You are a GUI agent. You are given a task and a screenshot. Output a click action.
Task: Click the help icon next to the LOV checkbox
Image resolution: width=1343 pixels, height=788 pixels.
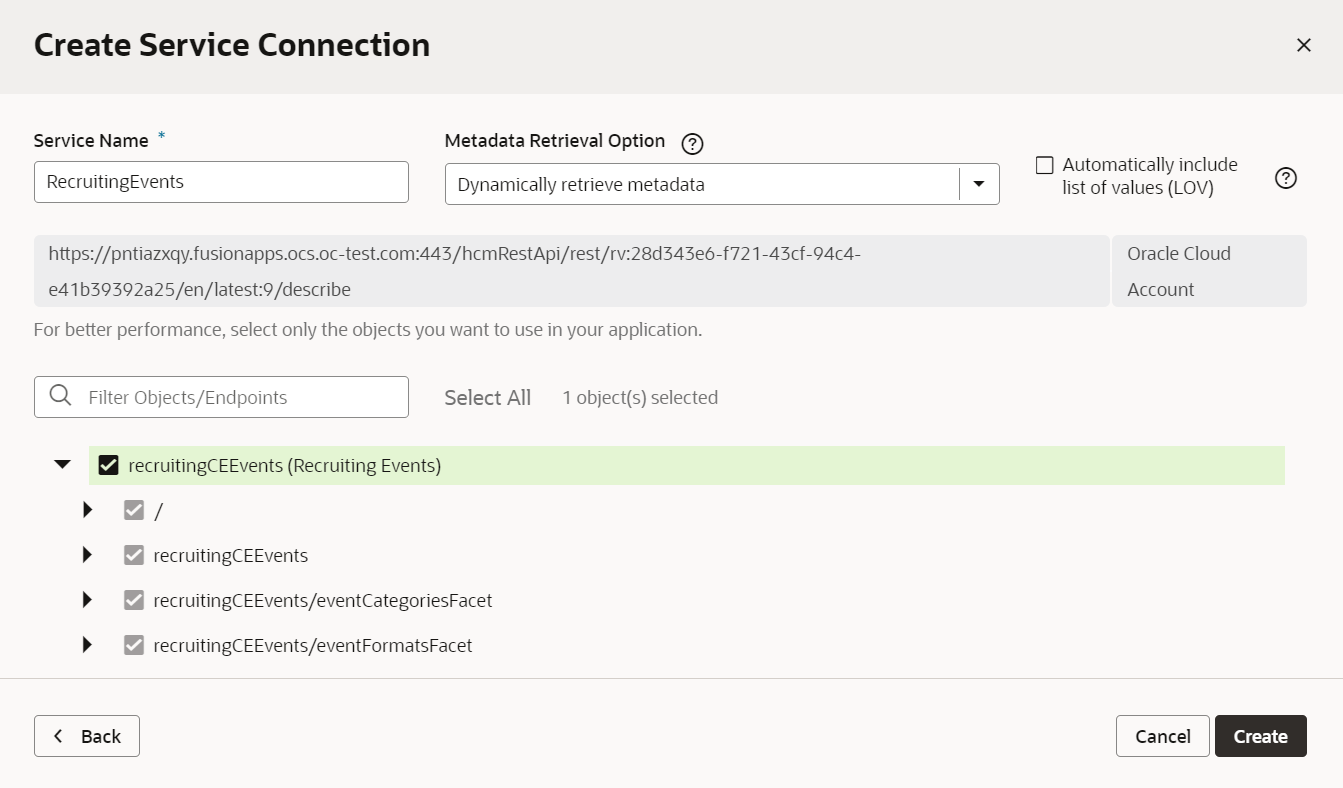click(x=1286, y=177)
